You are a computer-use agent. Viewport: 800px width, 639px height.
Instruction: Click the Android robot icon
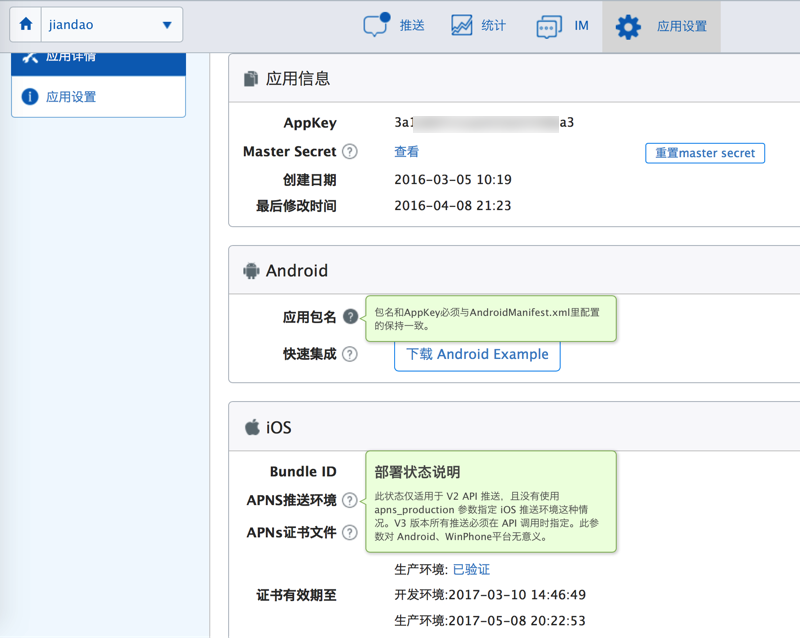pyautogui.click(x=251, y=271)
